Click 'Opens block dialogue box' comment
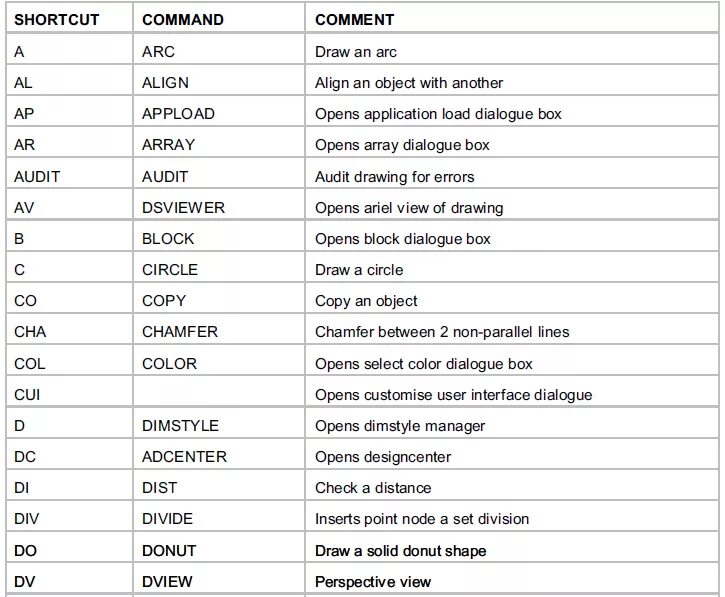725x597 pixels. (x=402, y=239)
